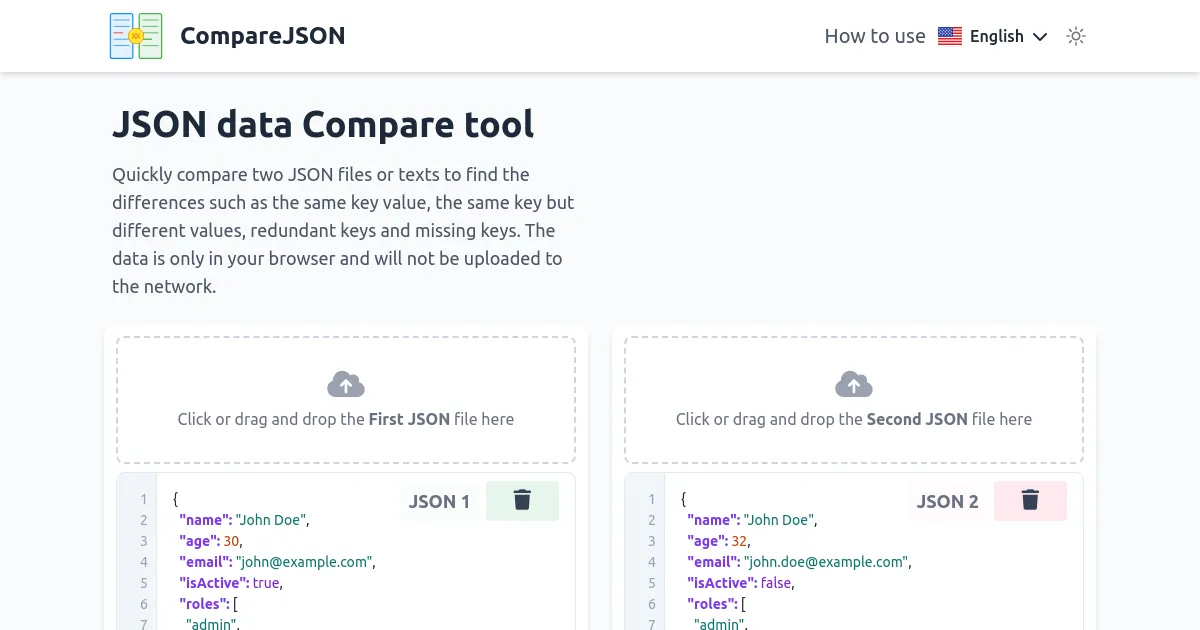
Task: Select the green trash button beside JSON 1 label
Action: tap(522, 501)
